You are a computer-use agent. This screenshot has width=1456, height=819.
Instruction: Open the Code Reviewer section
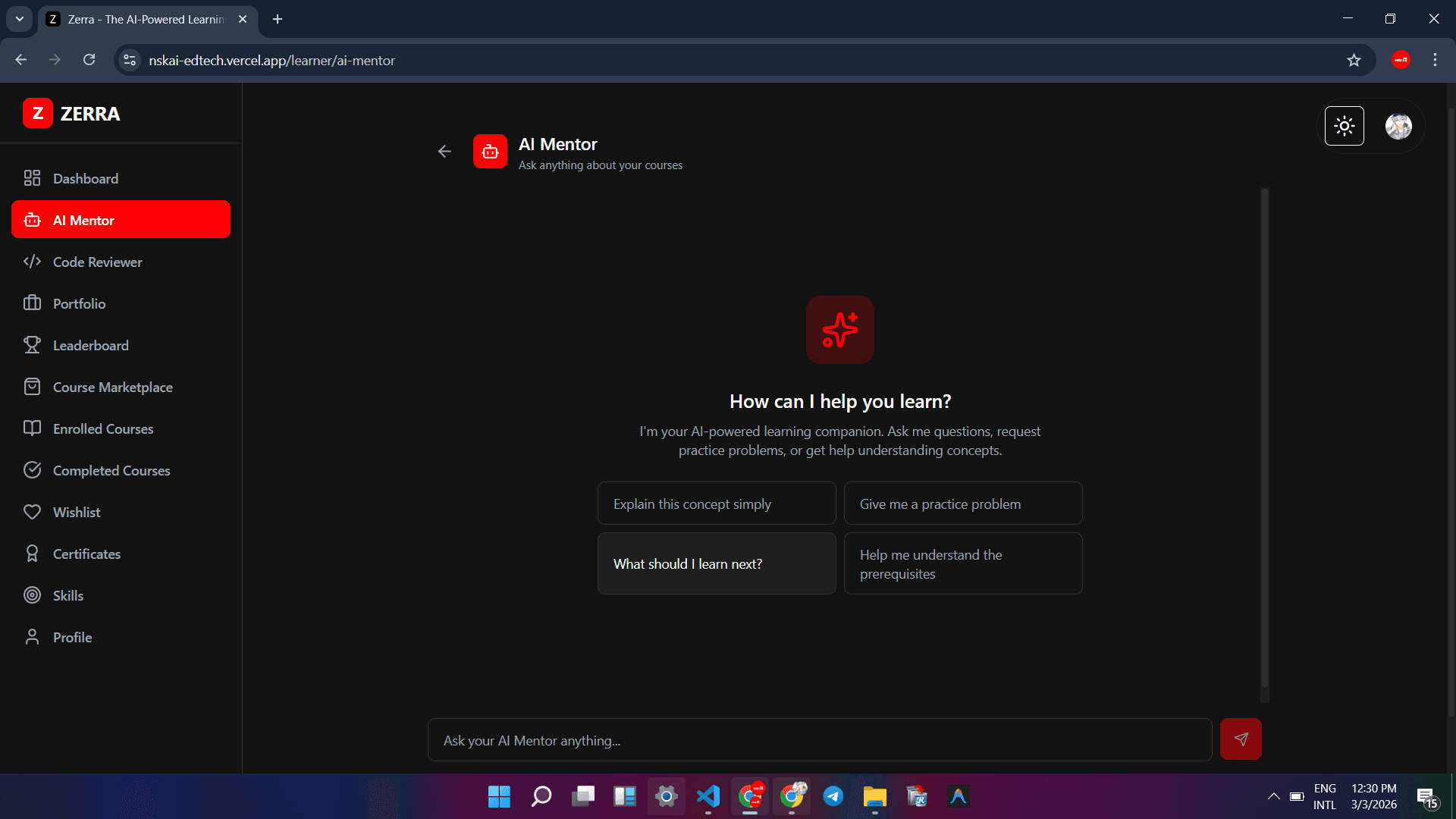[97, 262]
